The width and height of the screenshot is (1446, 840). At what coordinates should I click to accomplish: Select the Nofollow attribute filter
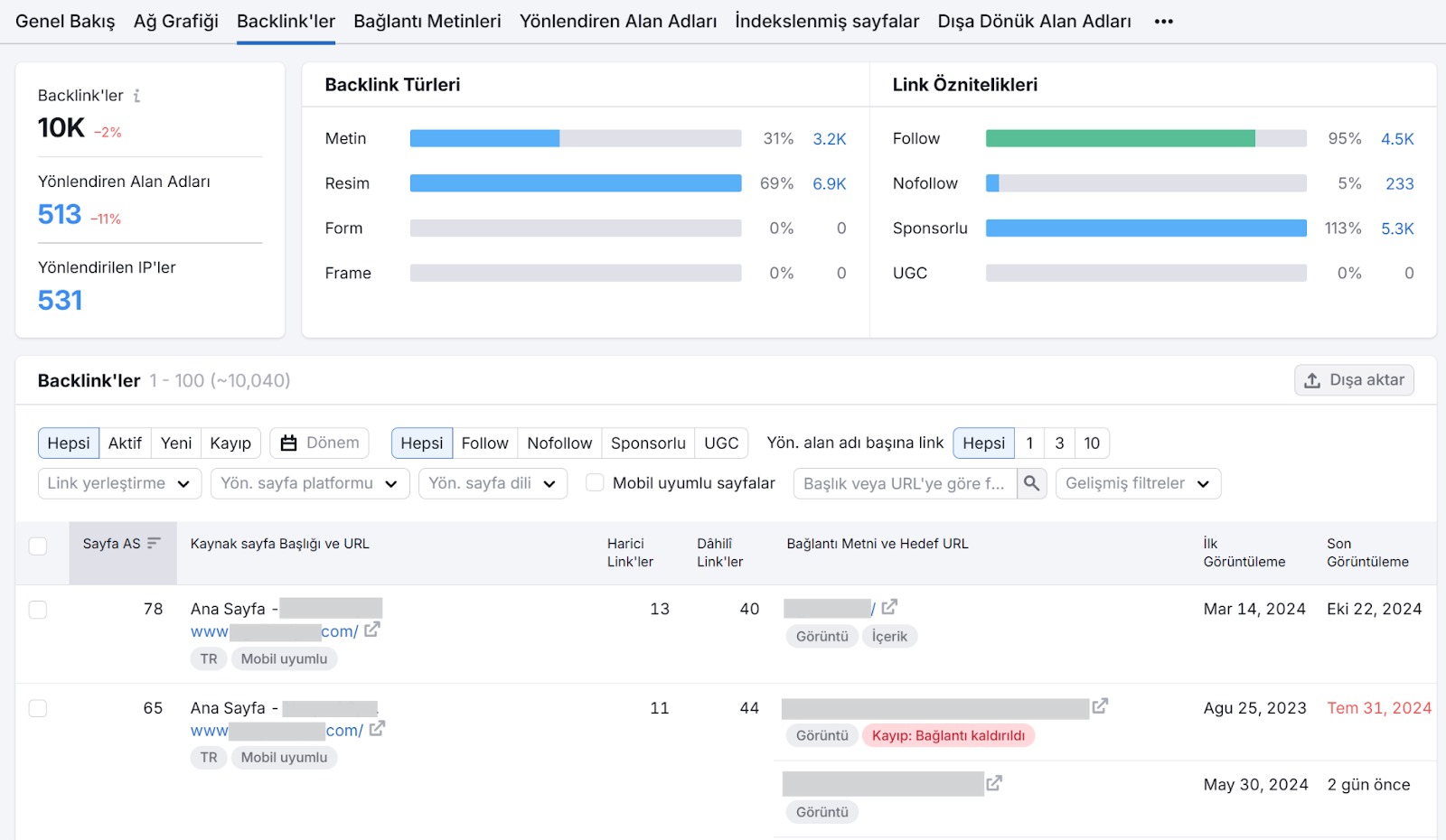(x=559, y=443)
